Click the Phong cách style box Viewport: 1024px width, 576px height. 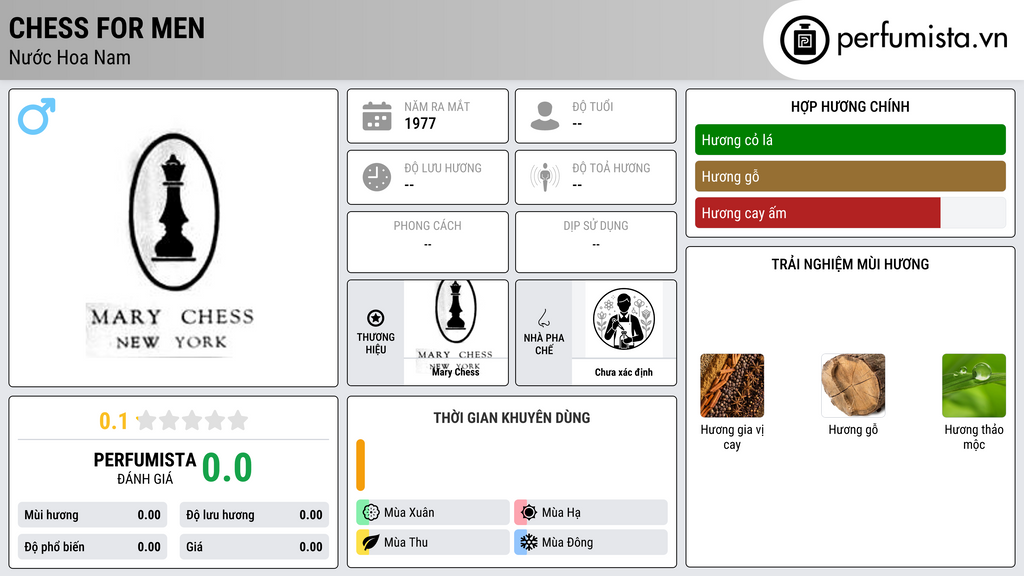[428, 242]
